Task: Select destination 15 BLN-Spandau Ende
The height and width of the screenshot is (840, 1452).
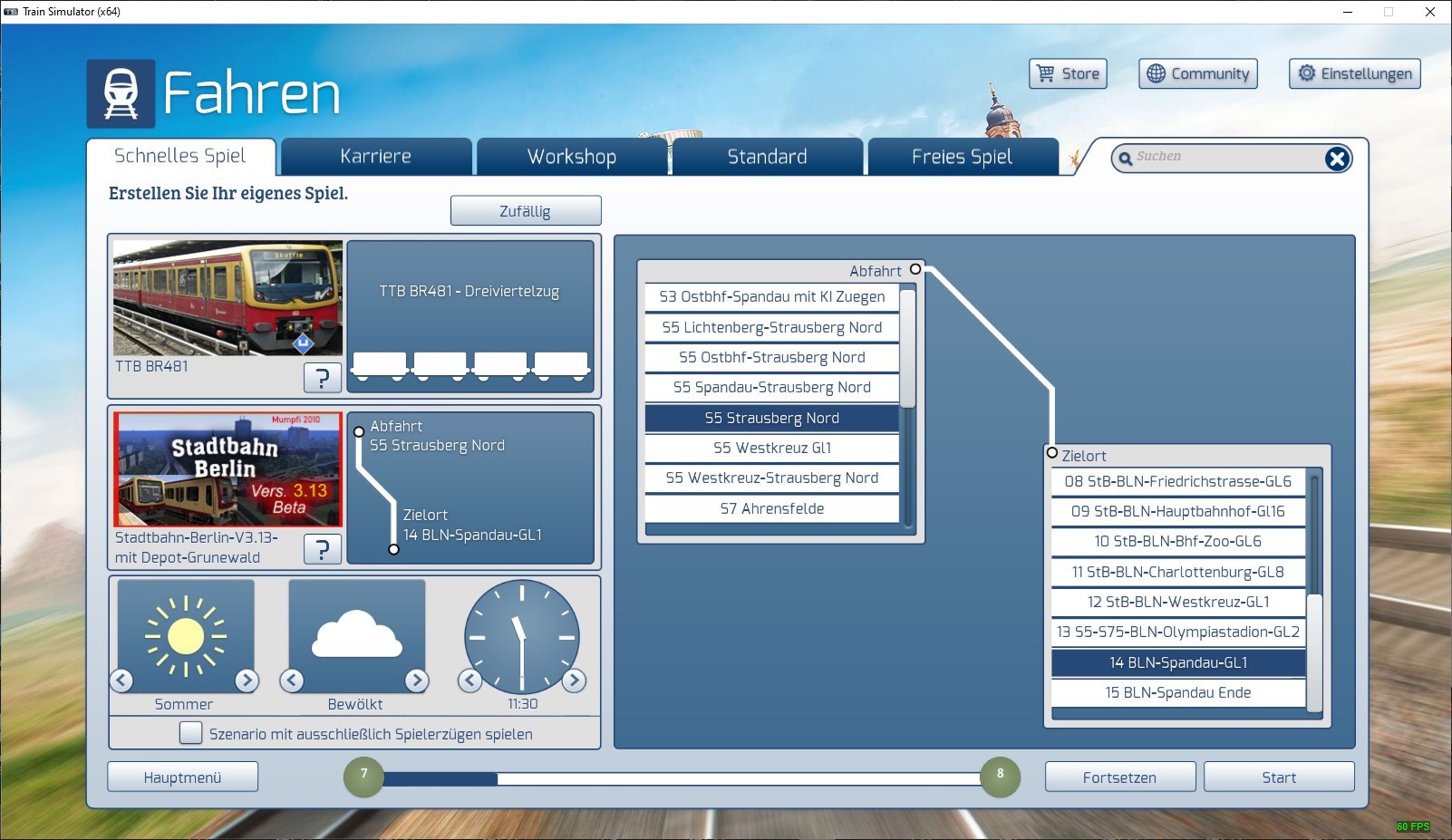Action: [x=1178, y=692]
